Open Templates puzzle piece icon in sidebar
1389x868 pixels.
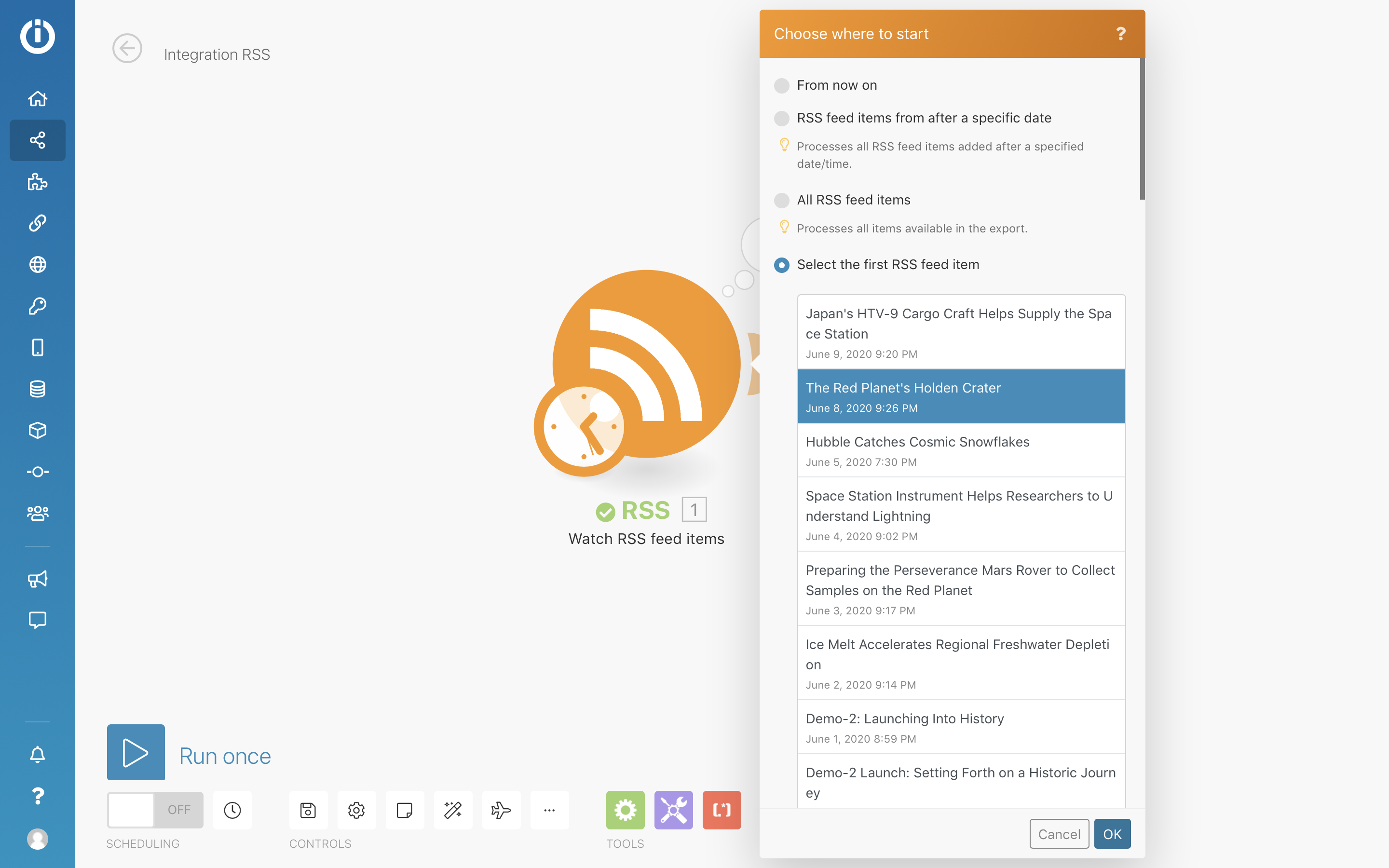pos(37,182)
